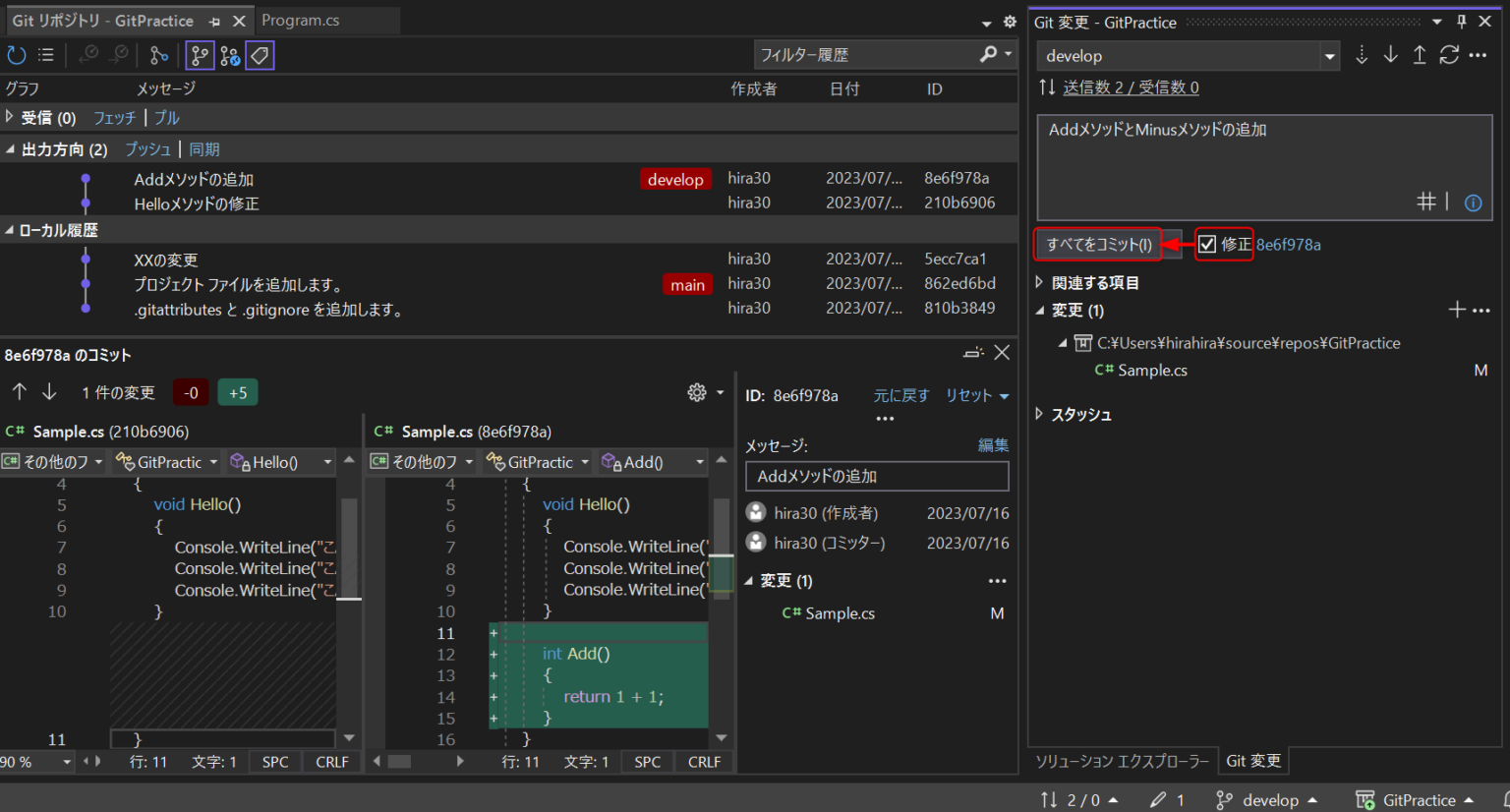This screenshot has height=812, width=1510.
Task: Open the branch dropdown showing develop
Action: (1329, 56)
